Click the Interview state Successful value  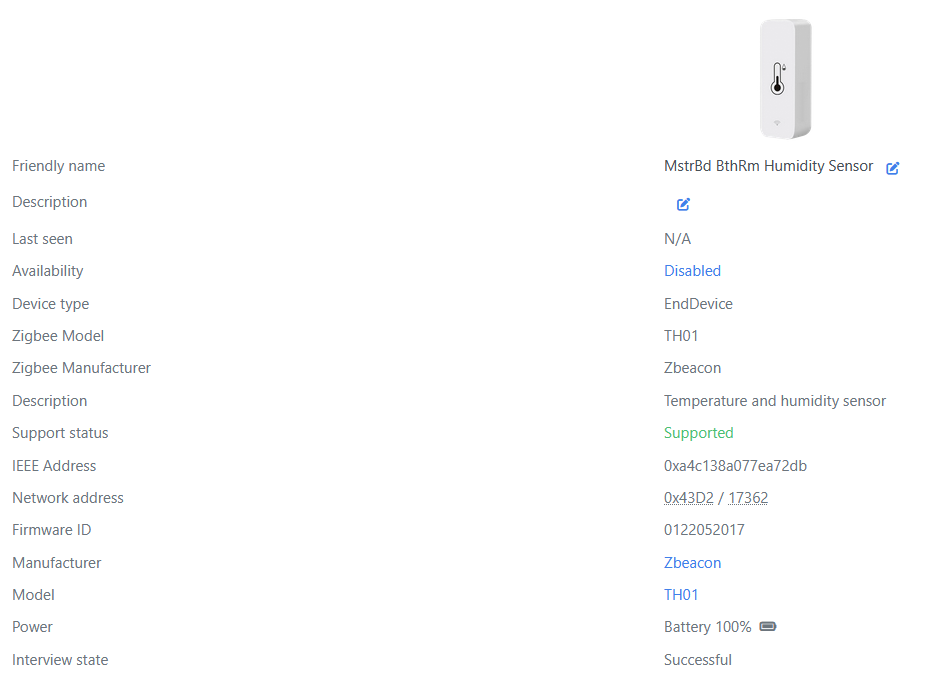click(x=697, y=660)
